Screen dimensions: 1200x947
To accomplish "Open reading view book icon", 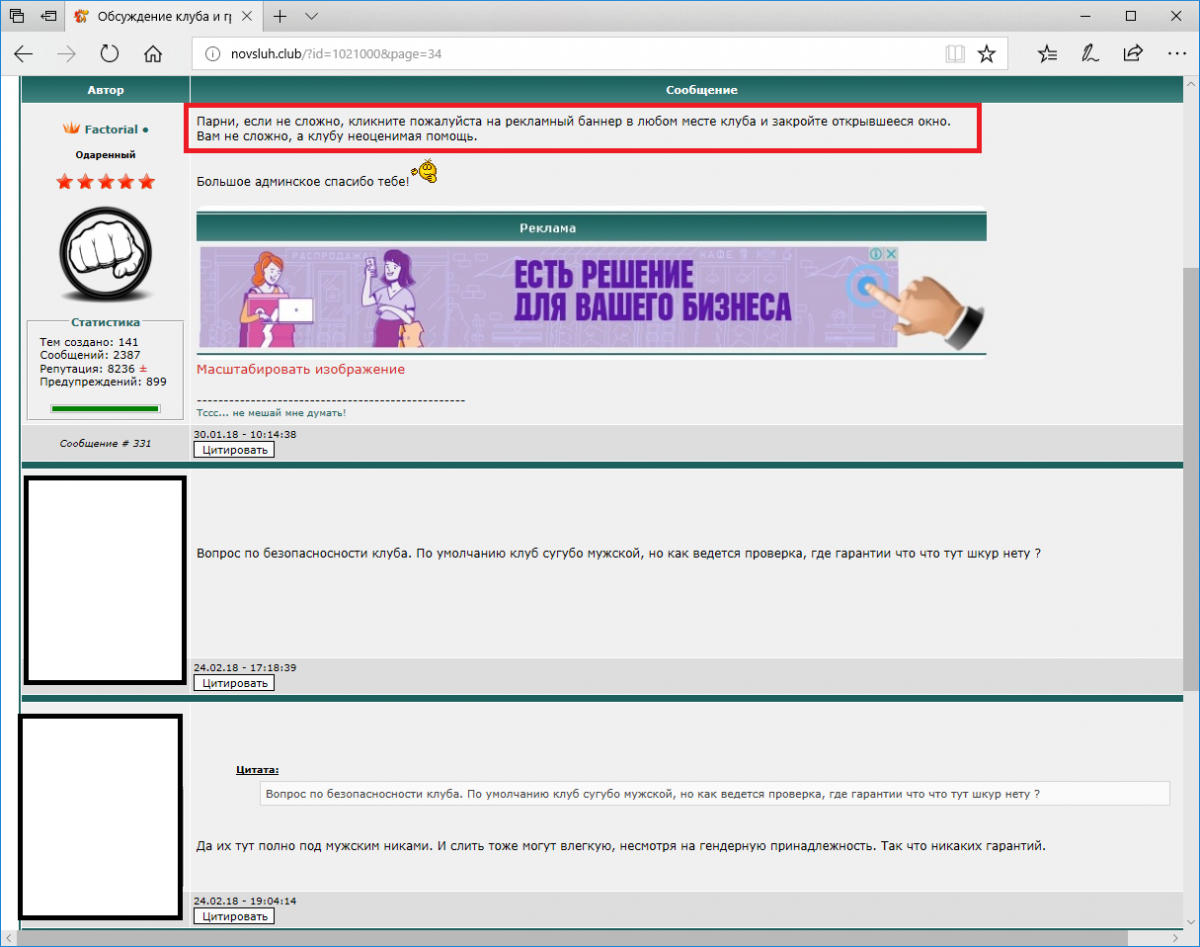I will pyautogui.click(x=955, y=54).
